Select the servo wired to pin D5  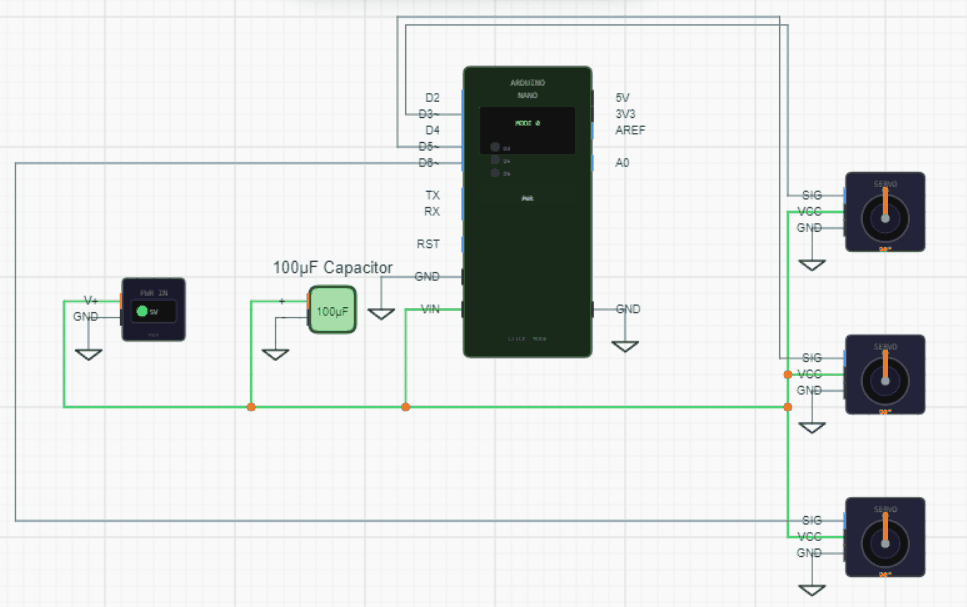tap(885, 374)
